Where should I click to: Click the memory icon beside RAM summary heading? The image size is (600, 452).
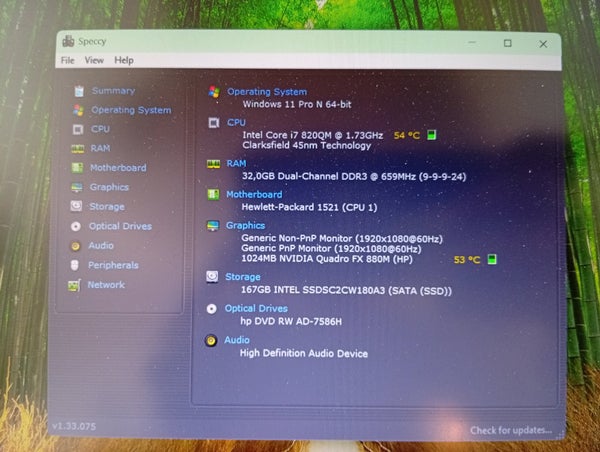(213, 164)
